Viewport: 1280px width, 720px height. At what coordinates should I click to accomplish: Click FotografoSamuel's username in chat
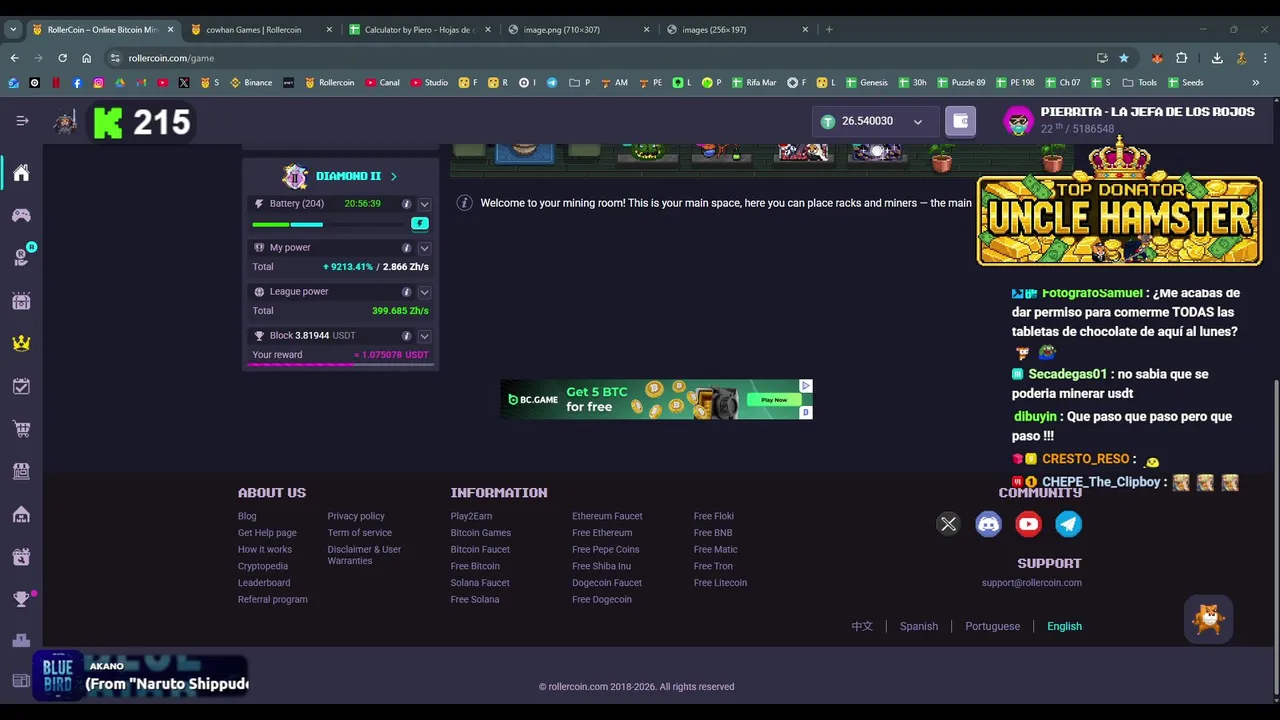(1091, 293)
